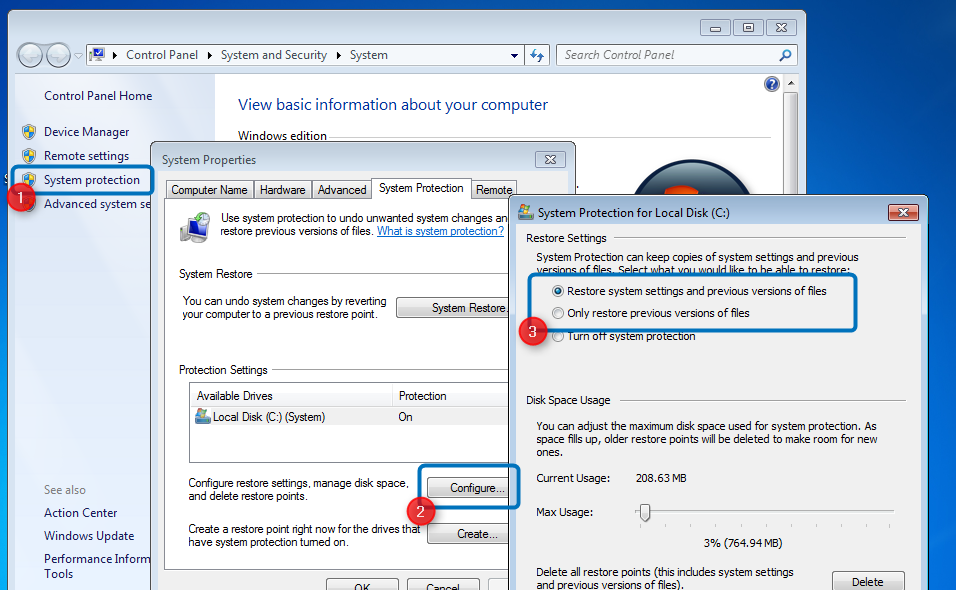Click the Max Usage slider thumb
The height and width of the screenshot is (590, 956).
644,513
